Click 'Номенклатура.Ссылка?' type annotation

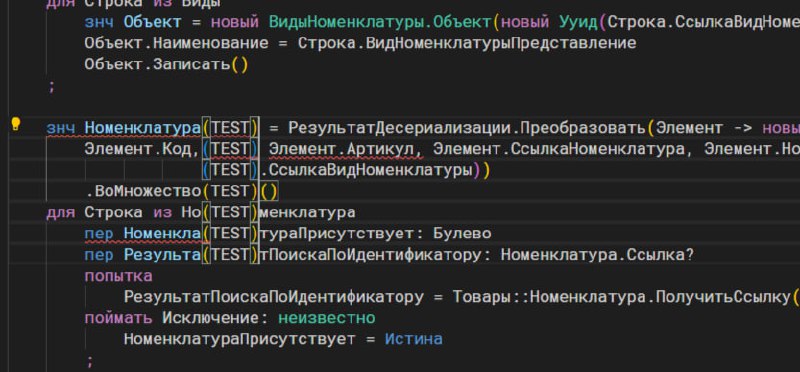click(x=597, y=255)
